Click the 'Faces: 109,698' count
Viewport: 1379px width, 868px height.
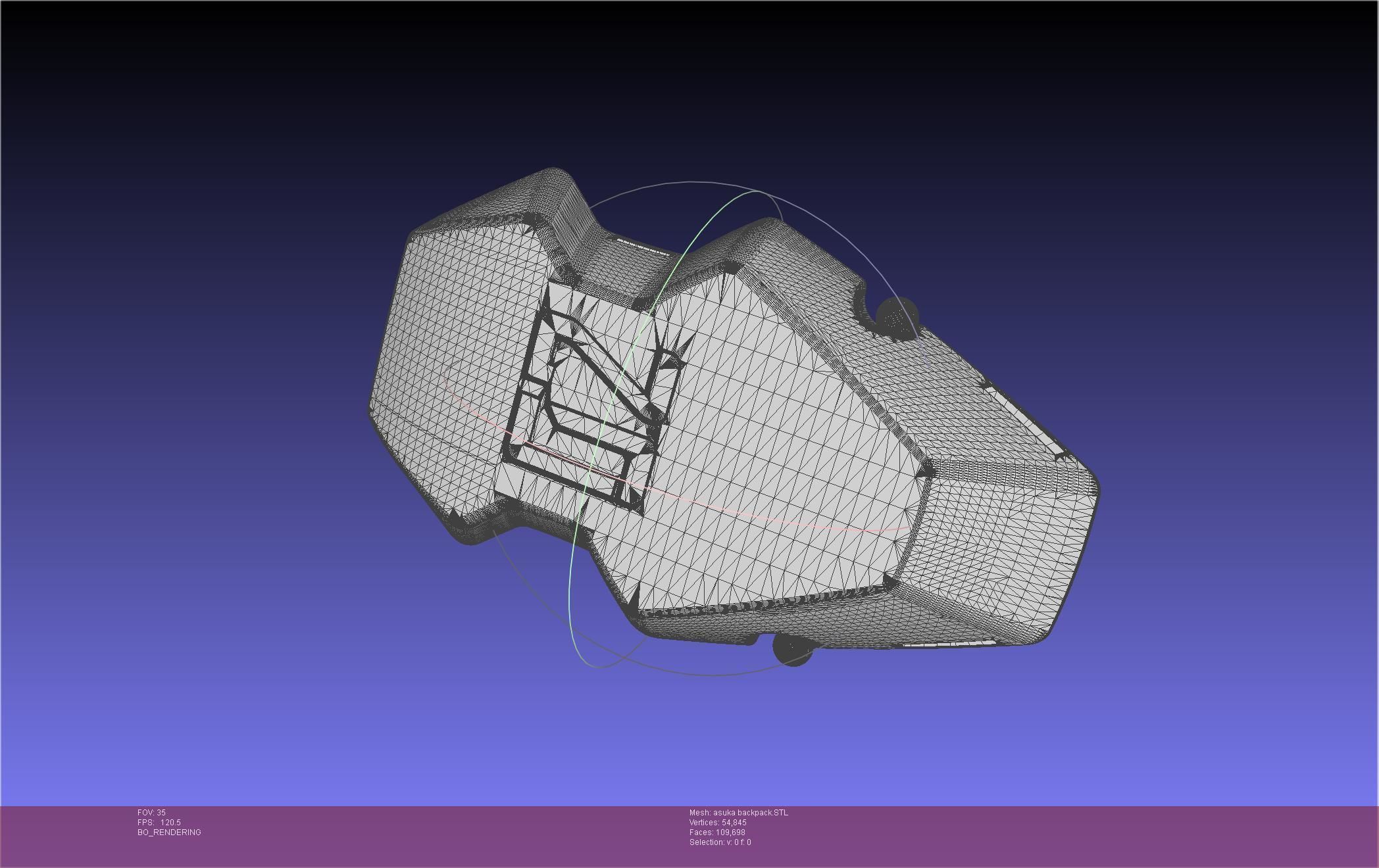717,832
